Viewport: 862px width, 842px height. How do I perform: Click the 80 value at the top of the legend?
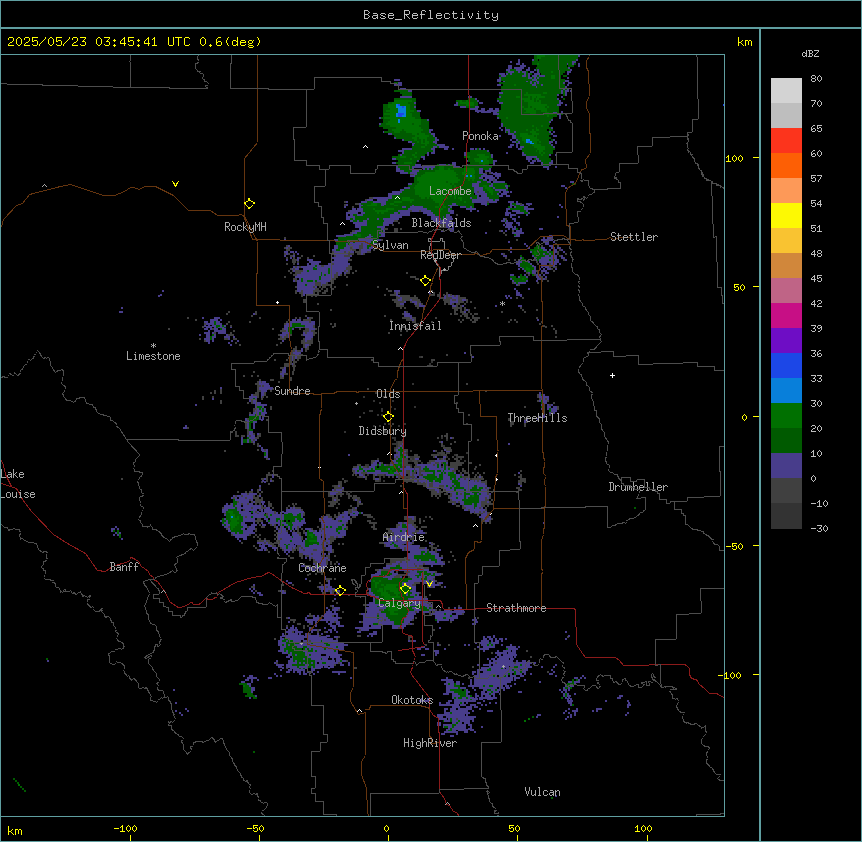click(816, 79)
